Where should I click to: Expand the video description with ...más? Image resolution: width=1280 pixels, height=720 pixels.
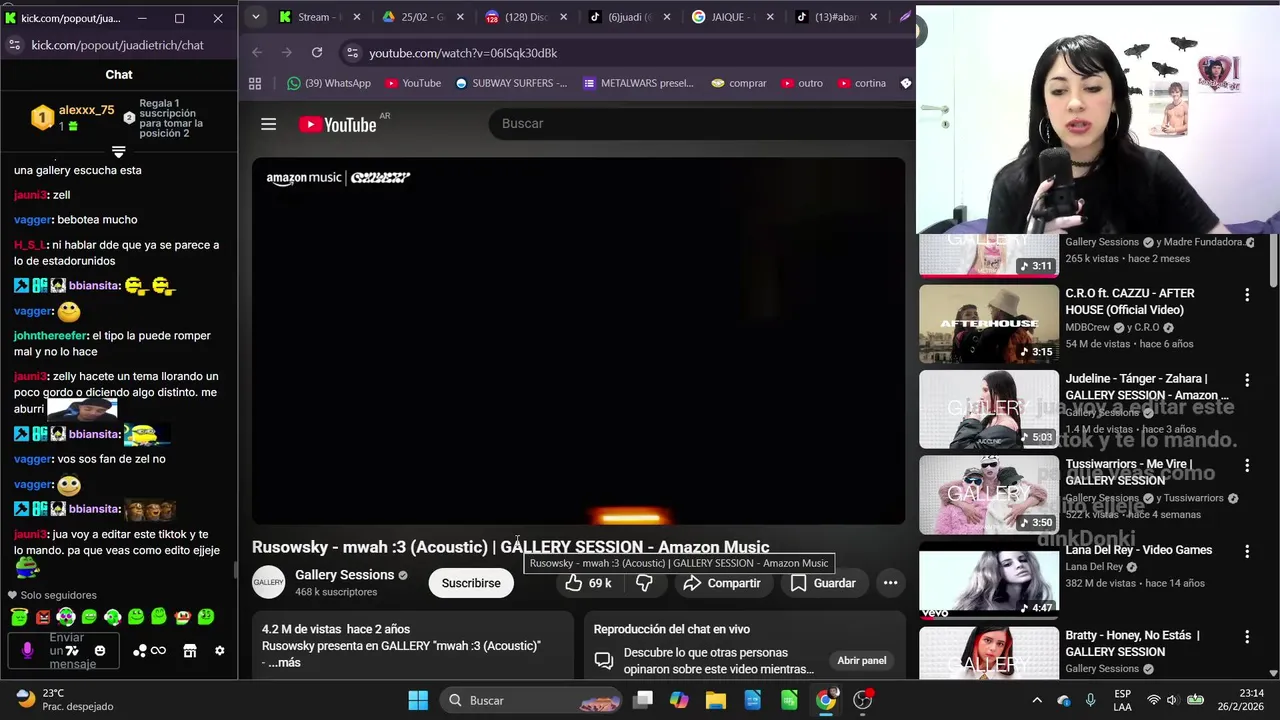(284, 663)
